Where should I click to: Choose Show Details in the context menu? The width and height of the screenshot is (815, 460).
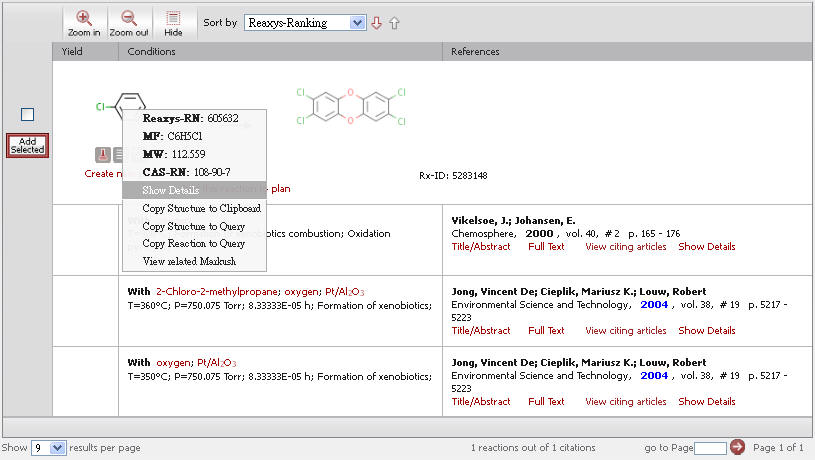coord(194,190)
